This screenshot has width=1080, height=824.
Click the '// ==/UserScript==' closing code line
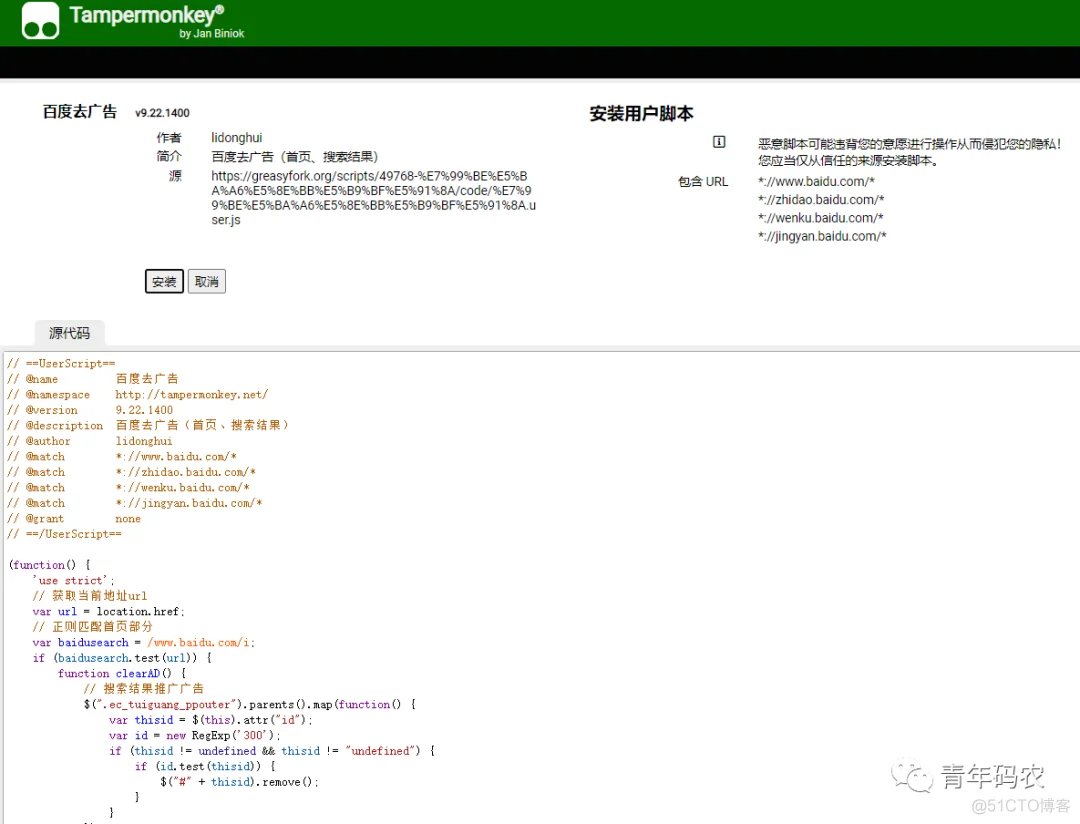tap(64, 534)
